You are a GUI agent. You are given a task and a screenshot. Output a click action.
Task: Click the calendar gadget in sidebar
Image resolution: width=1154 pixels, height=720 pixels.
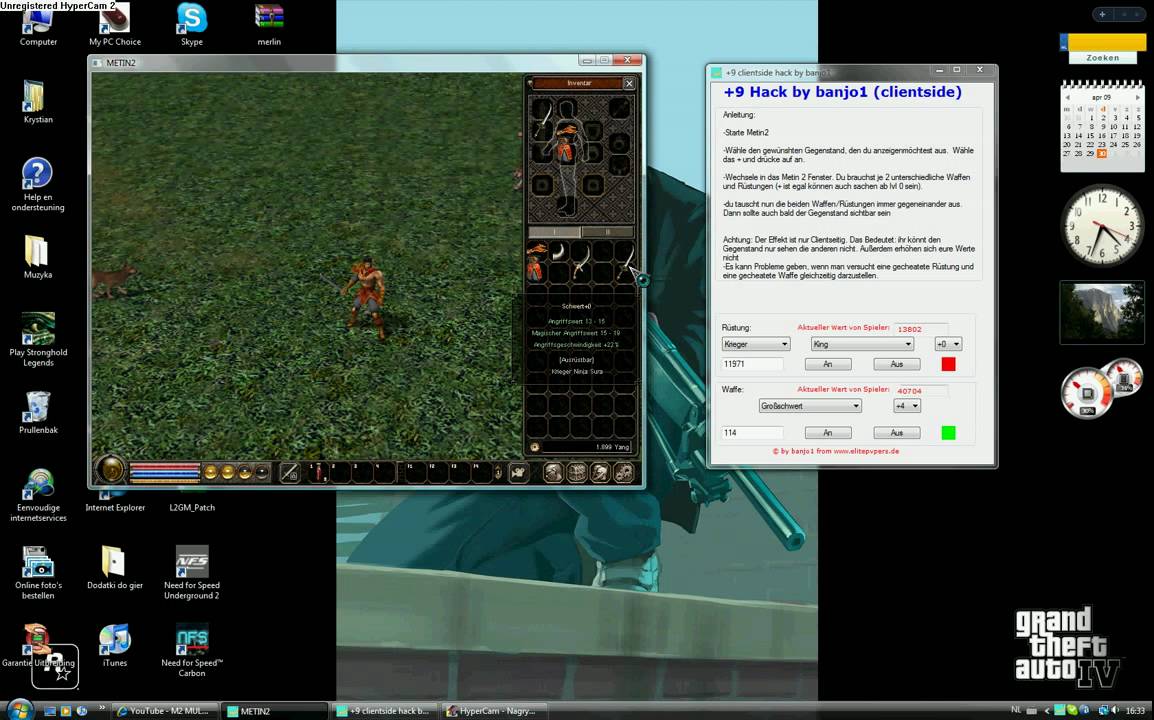pyautogui.click(x=1102, y=127)
